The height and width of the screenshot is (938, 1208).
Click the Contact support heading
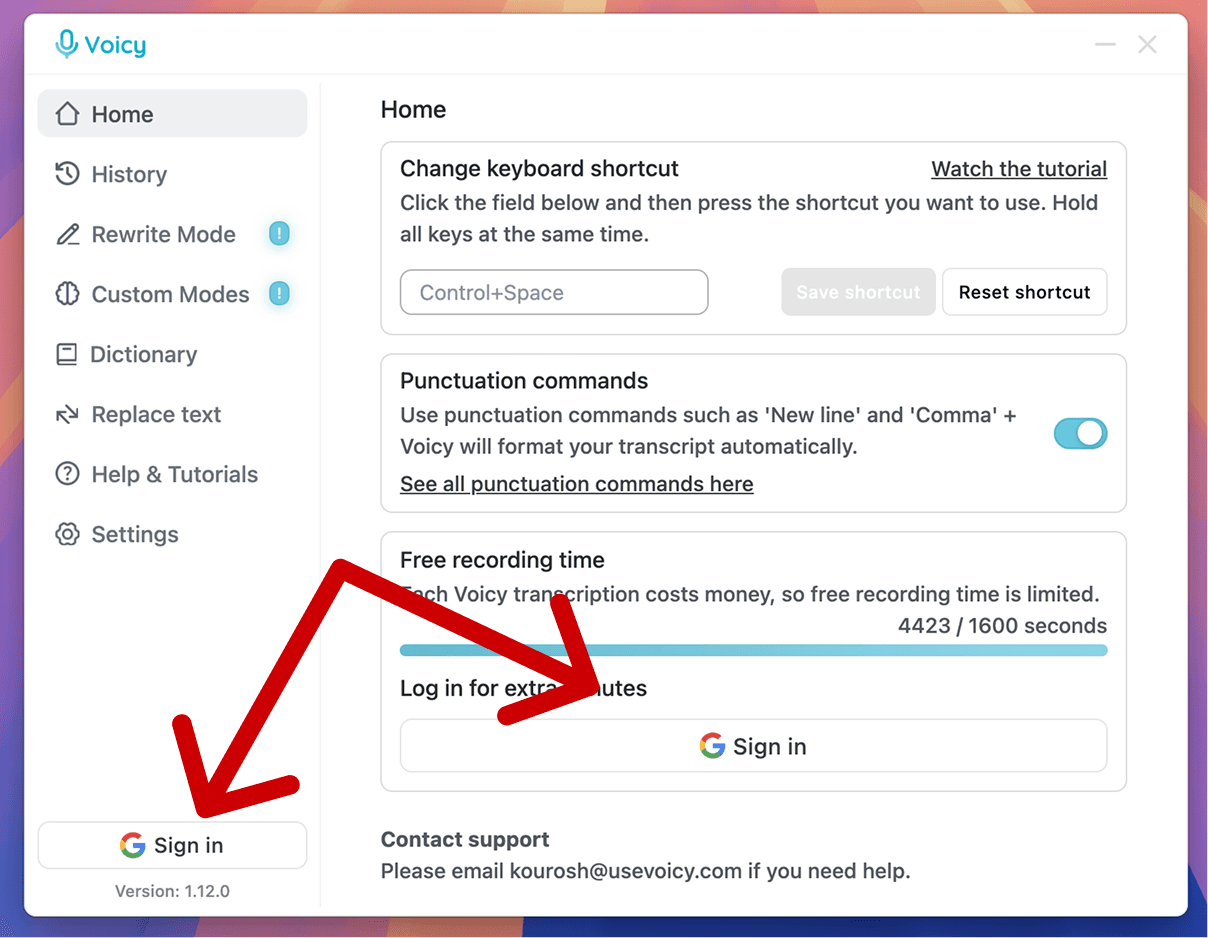pyautogui.click(x=465, y=839)
